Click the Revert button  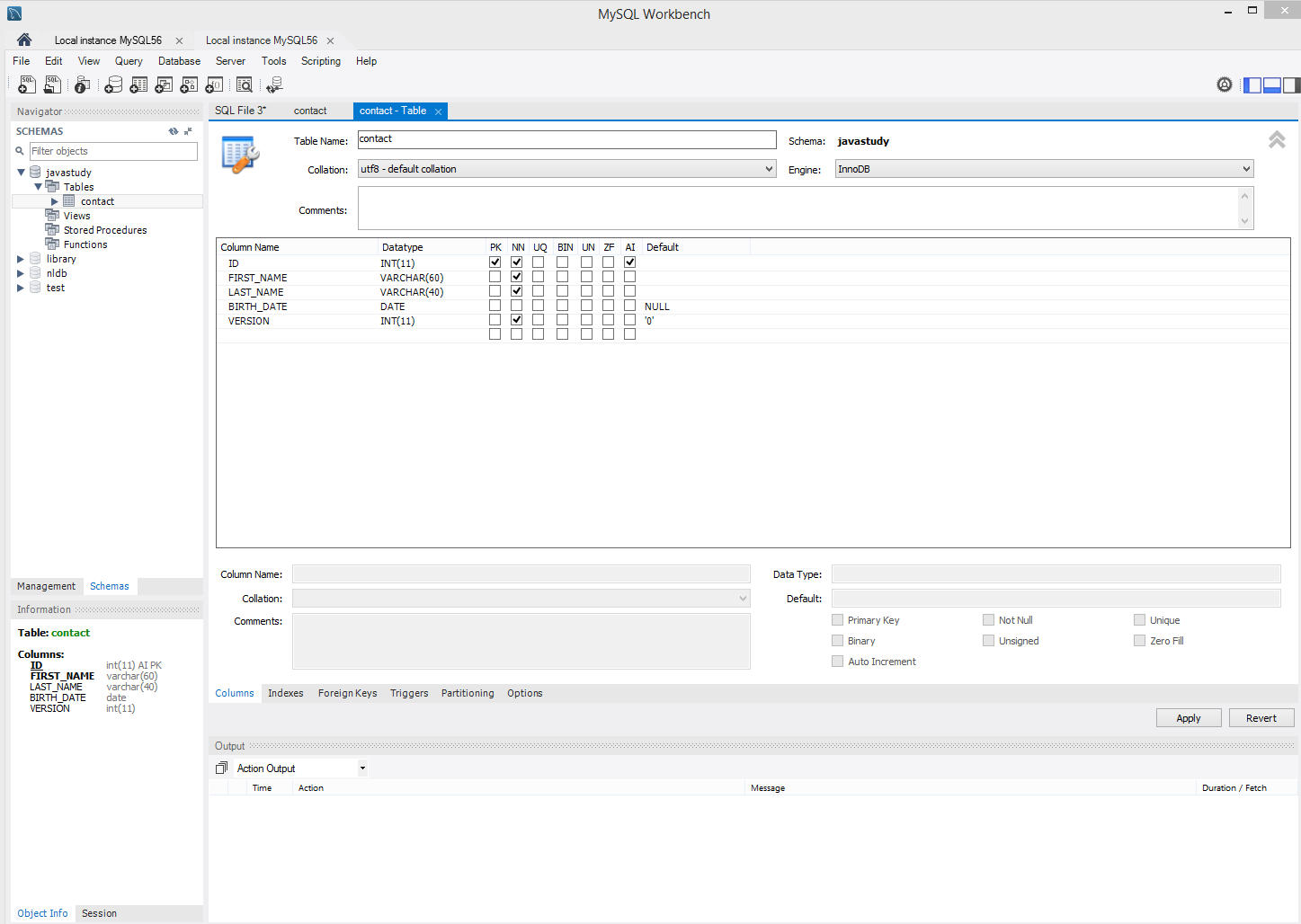point(1261,718)
